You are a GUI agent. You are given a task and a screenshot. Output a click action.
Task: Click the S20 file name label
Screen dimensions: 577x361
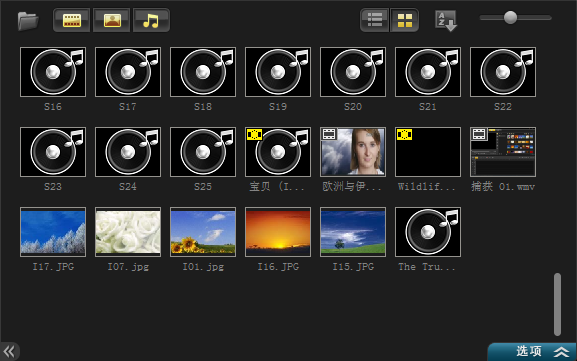[353, 107]
